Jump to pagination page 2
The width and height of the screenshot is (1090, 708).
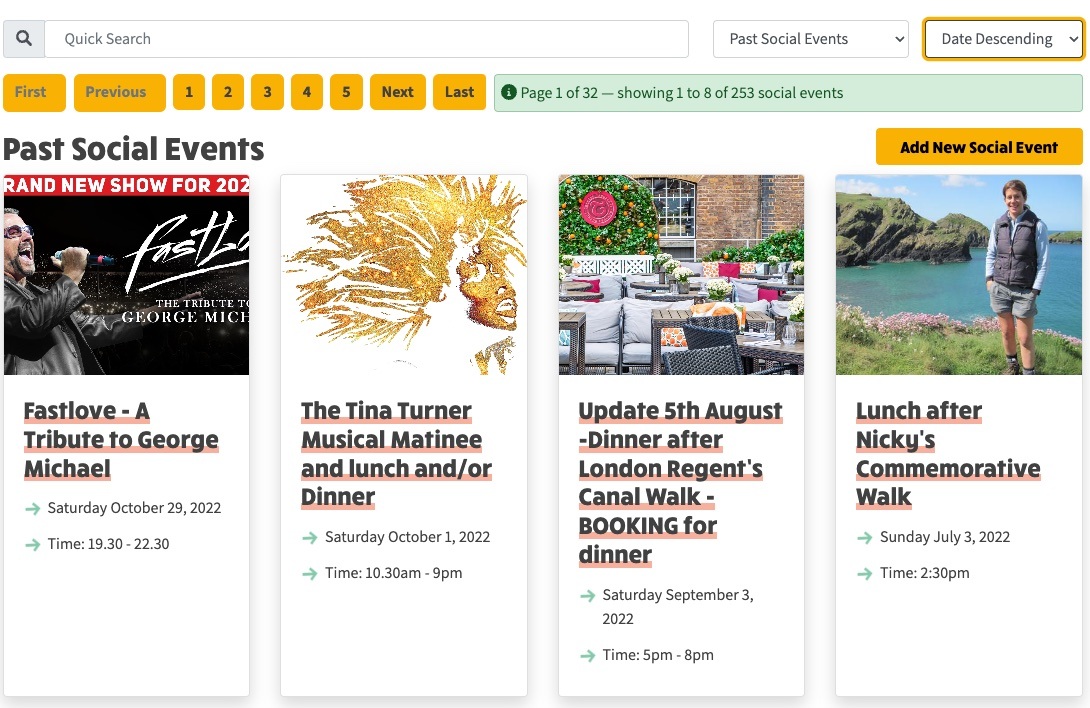[x=228, y=92]
